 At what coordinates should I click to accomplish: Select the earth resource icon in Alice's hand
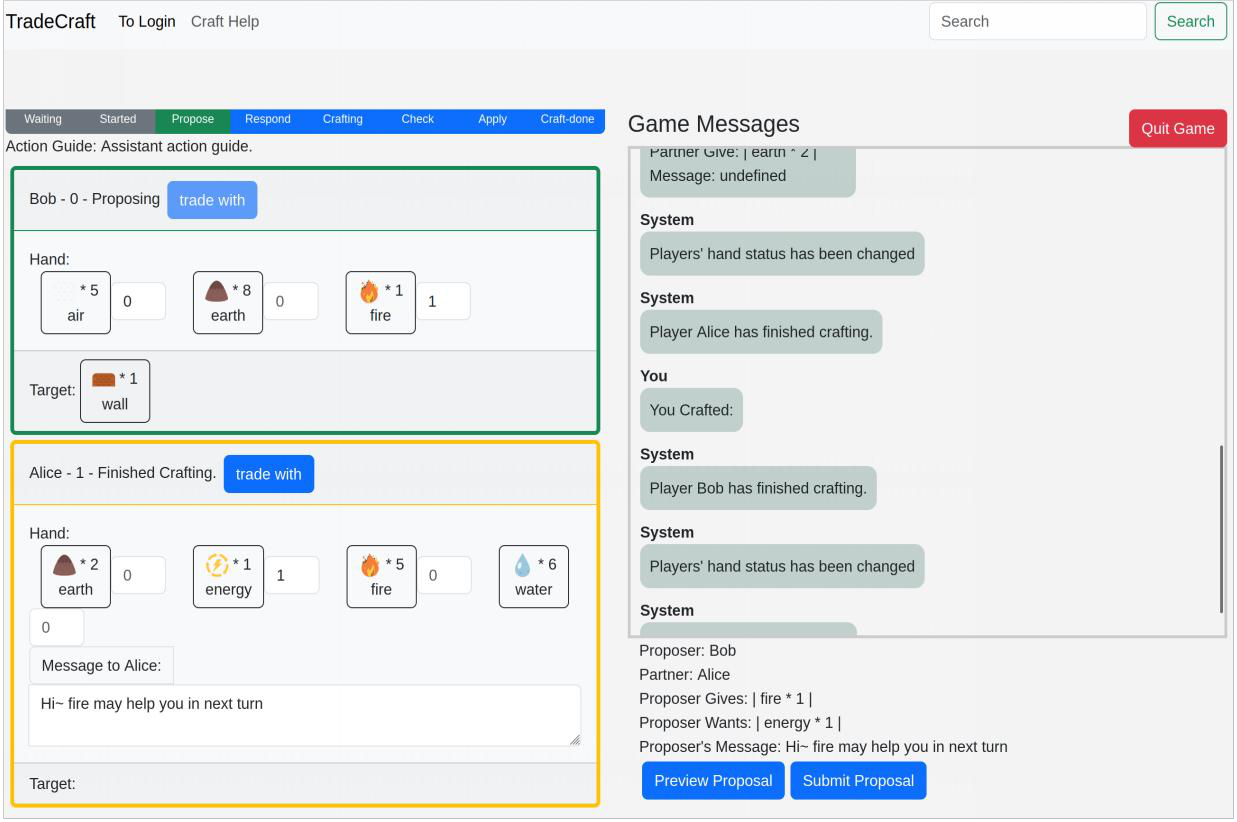[75, 576]
